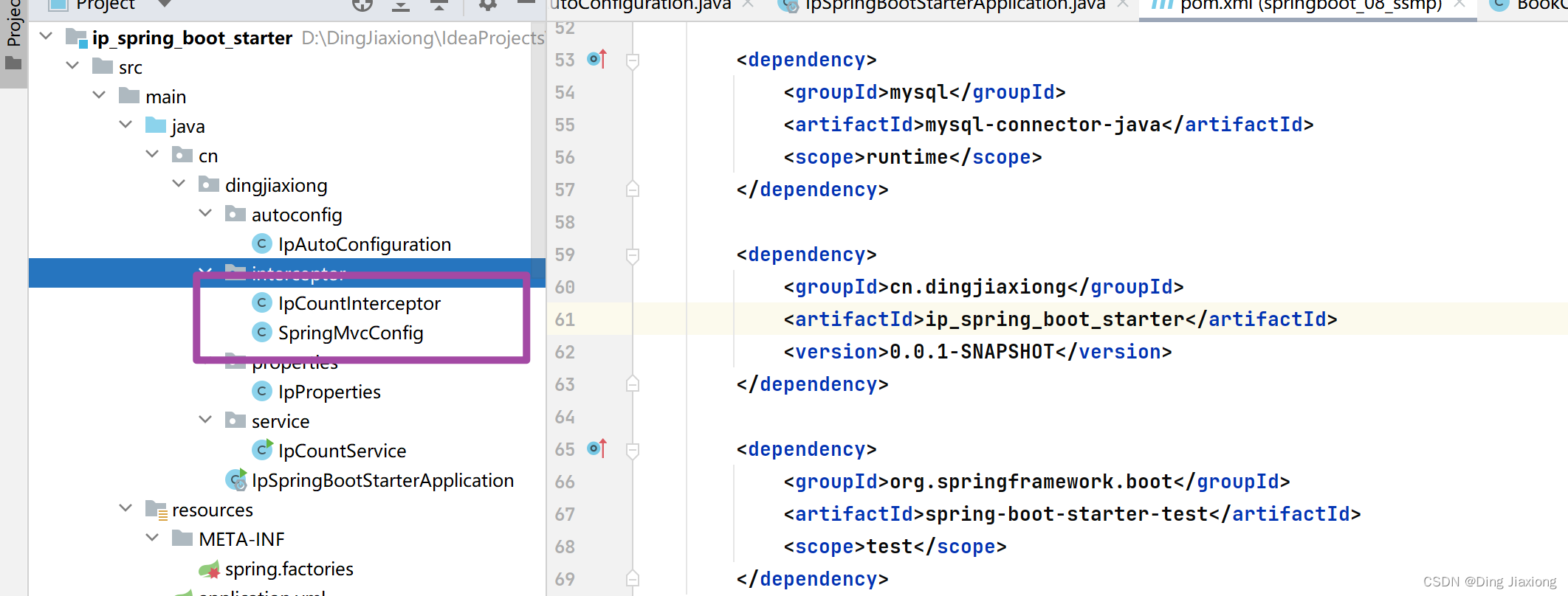Open the IpCountInterceptor class

click(x=359, y=303)
